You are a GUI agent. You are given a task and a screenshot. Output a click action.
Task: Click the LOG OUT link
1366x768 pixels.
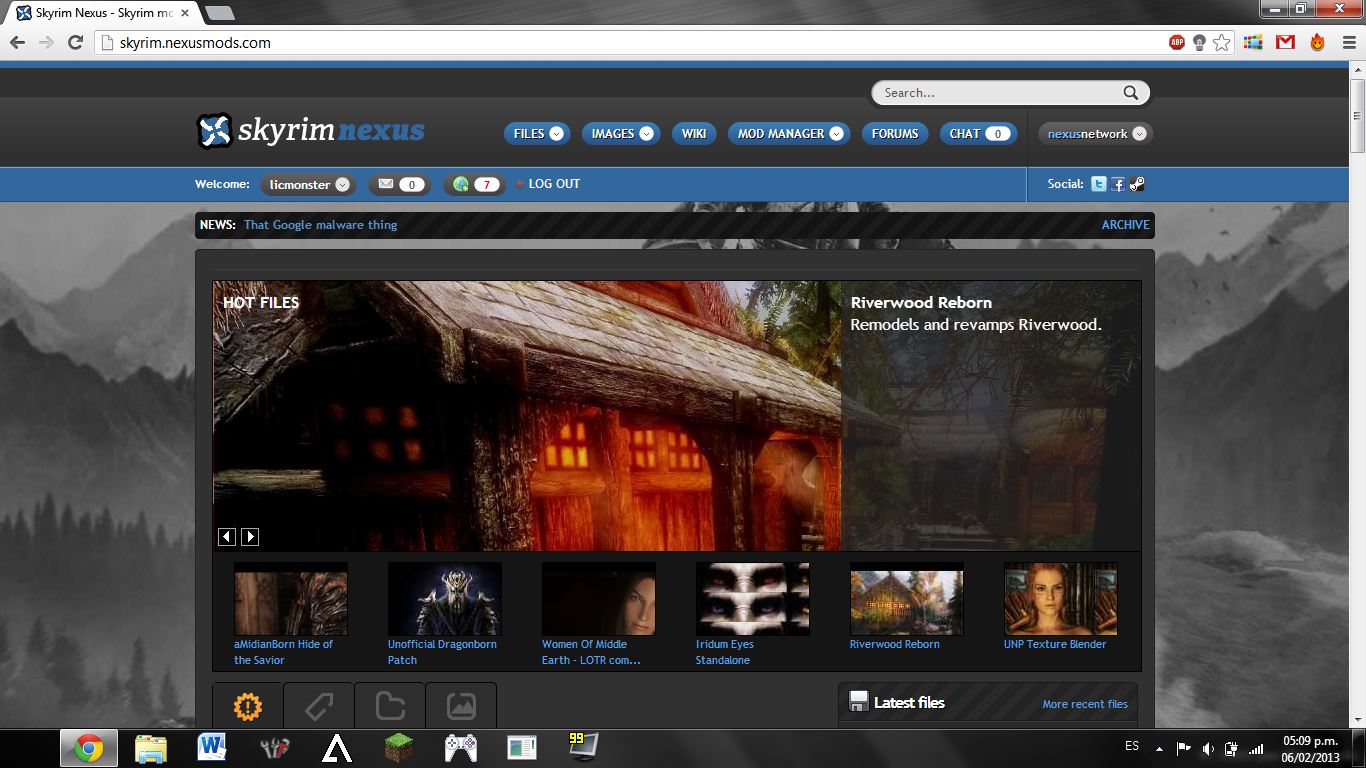click(553, 184)
